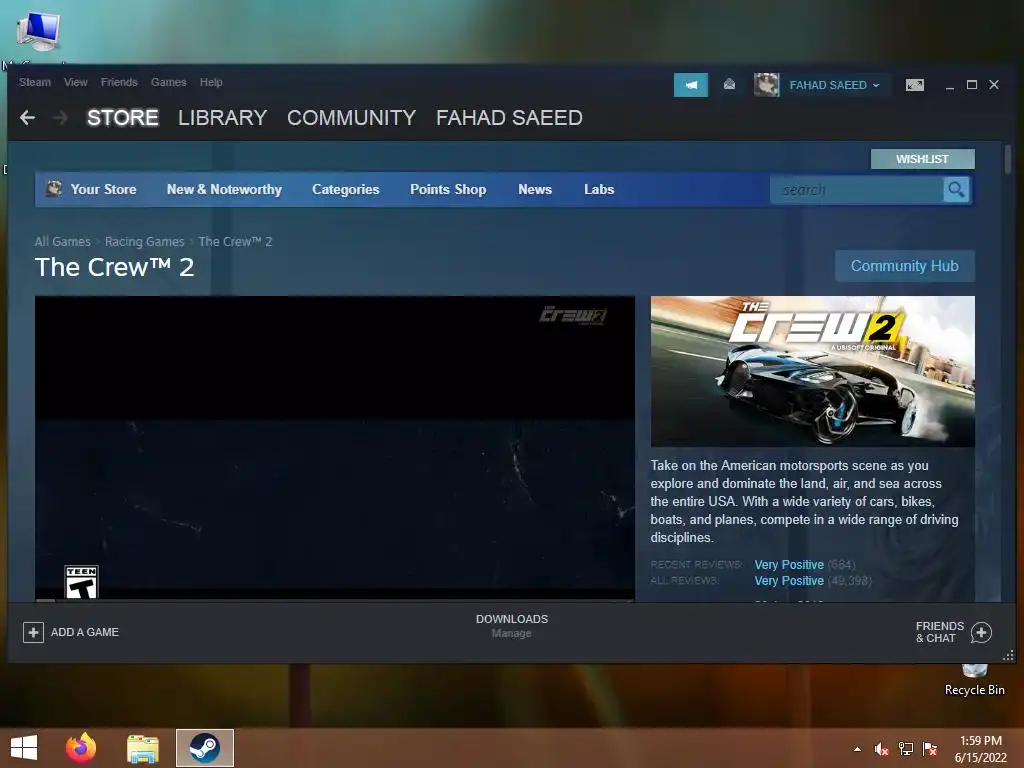Launch Firefox from the taskbar
This screenshot has width=1024, height=768.
(x=81, y=748)
